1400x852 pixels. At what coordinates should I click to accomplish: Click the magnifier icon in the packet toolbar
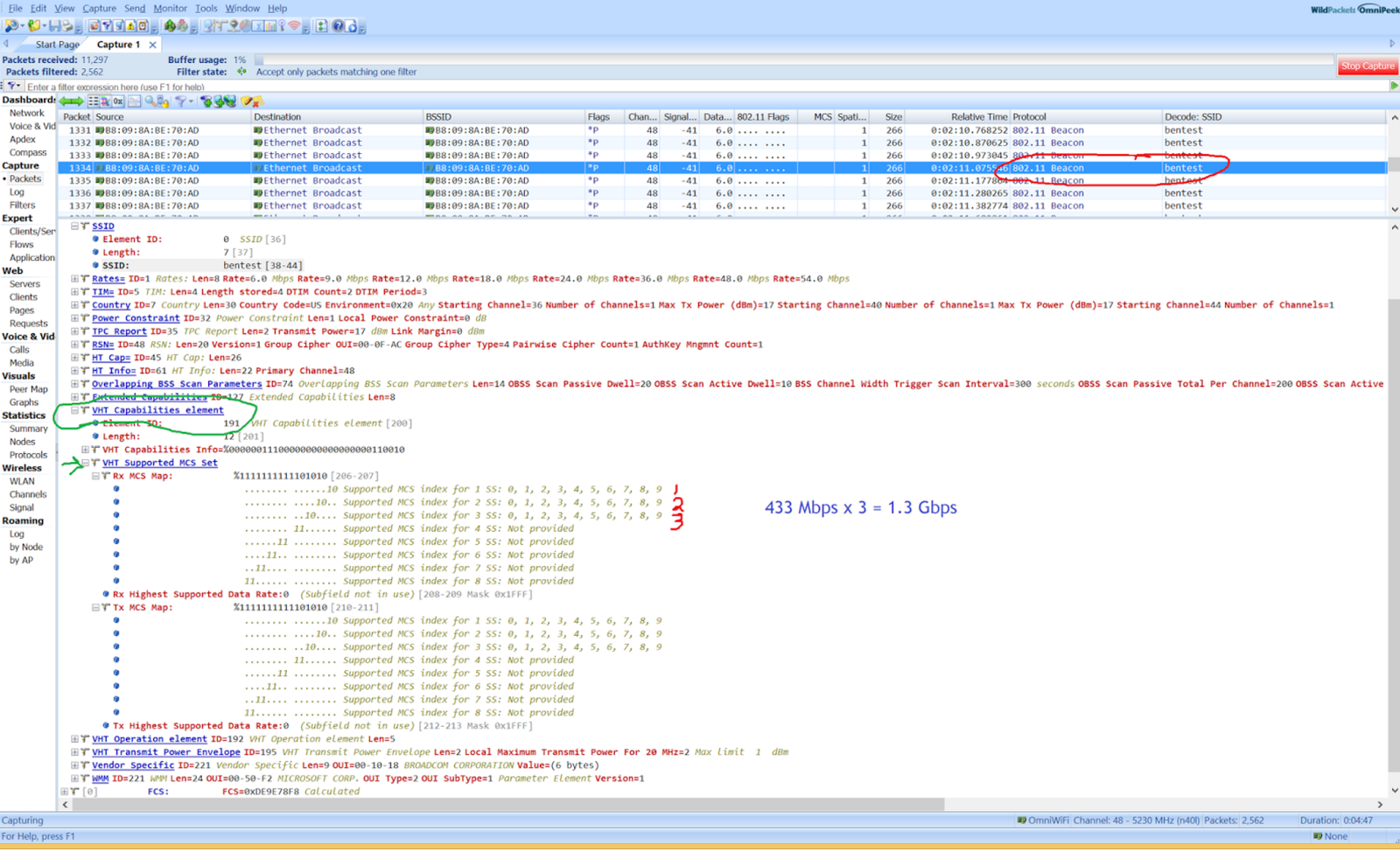(x=150, y=101)
